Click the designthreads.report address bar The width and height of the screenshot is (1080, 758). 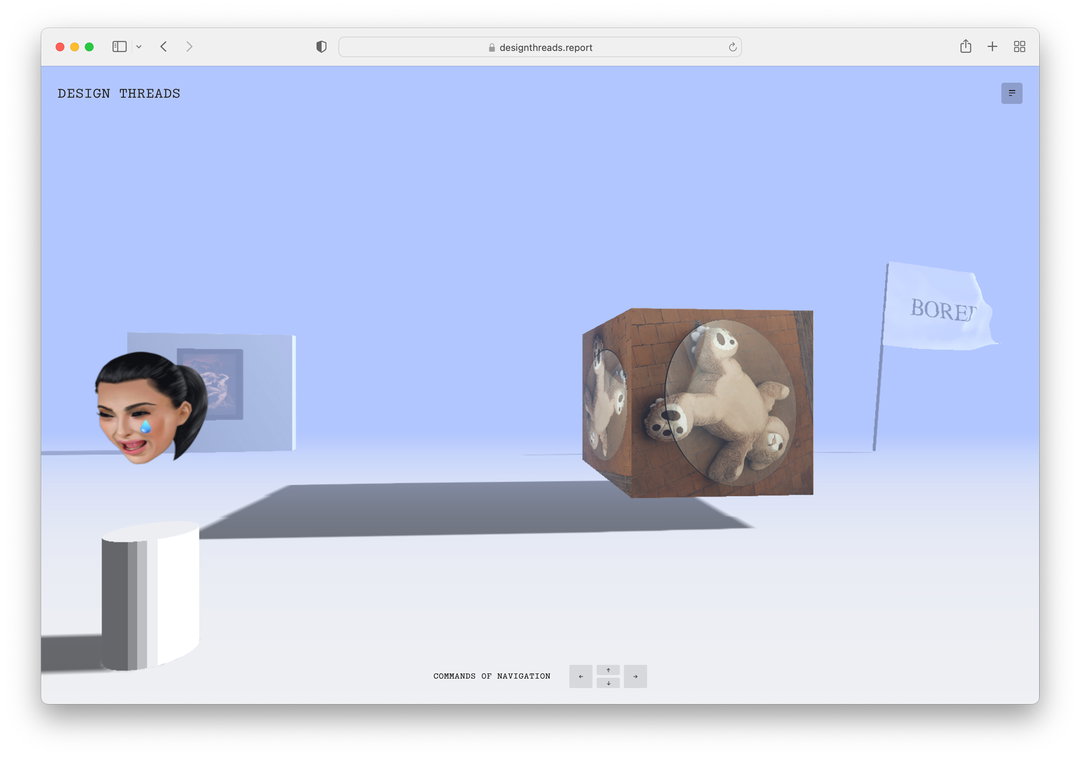point(539,47)
